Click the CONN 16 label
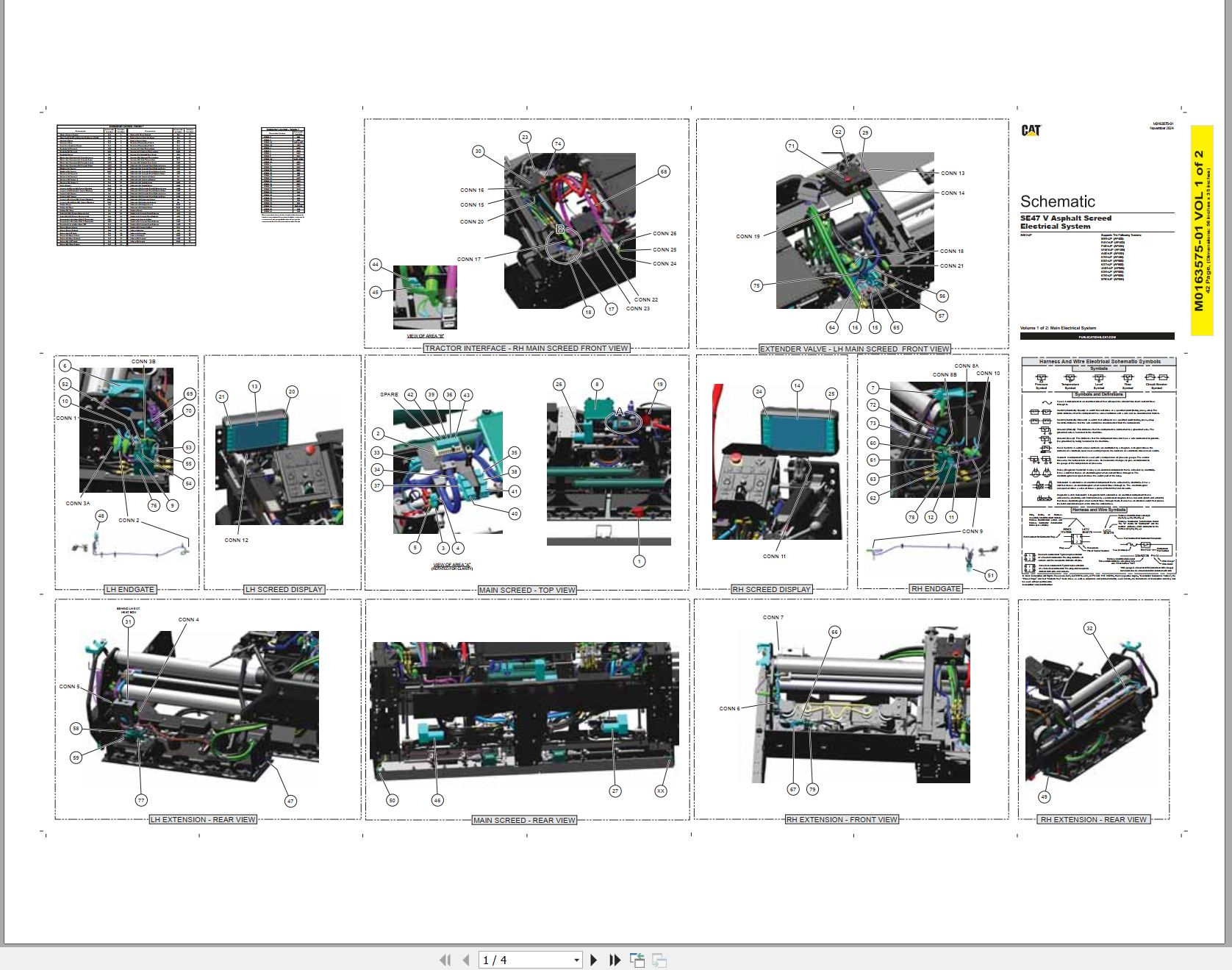 point(472,190)
